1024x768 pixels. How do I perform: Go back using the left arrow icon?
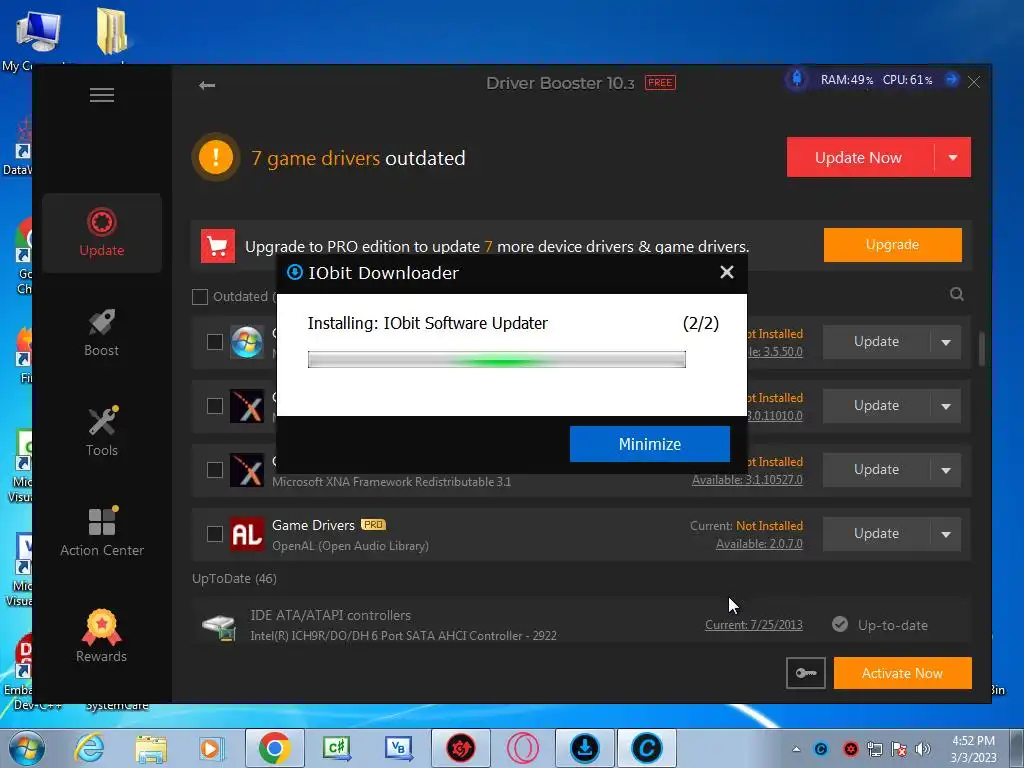207,85
